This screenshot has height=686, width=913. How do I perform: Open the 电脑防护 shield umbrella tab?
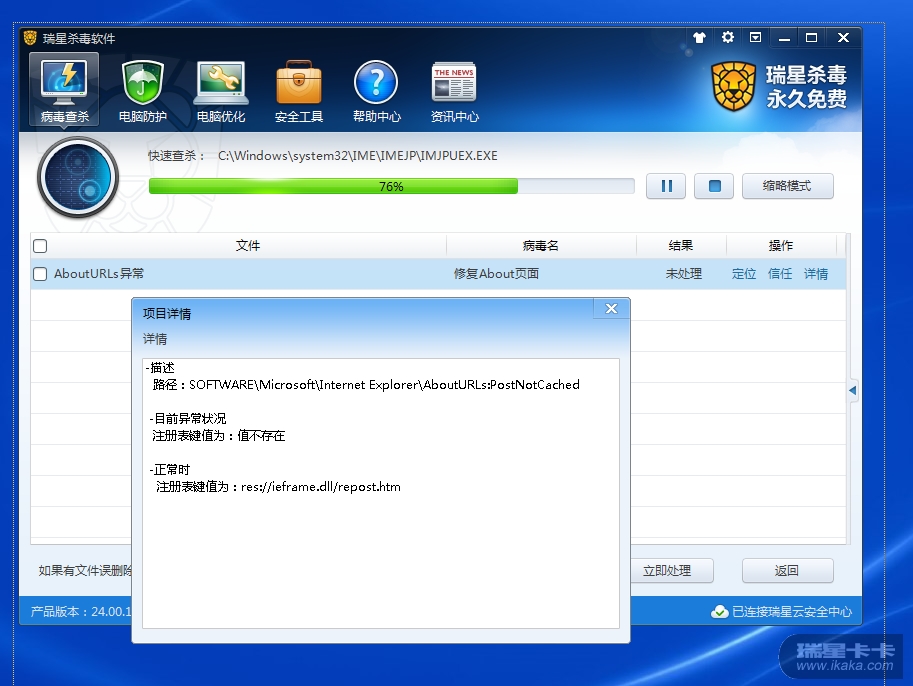coord(143,91)
